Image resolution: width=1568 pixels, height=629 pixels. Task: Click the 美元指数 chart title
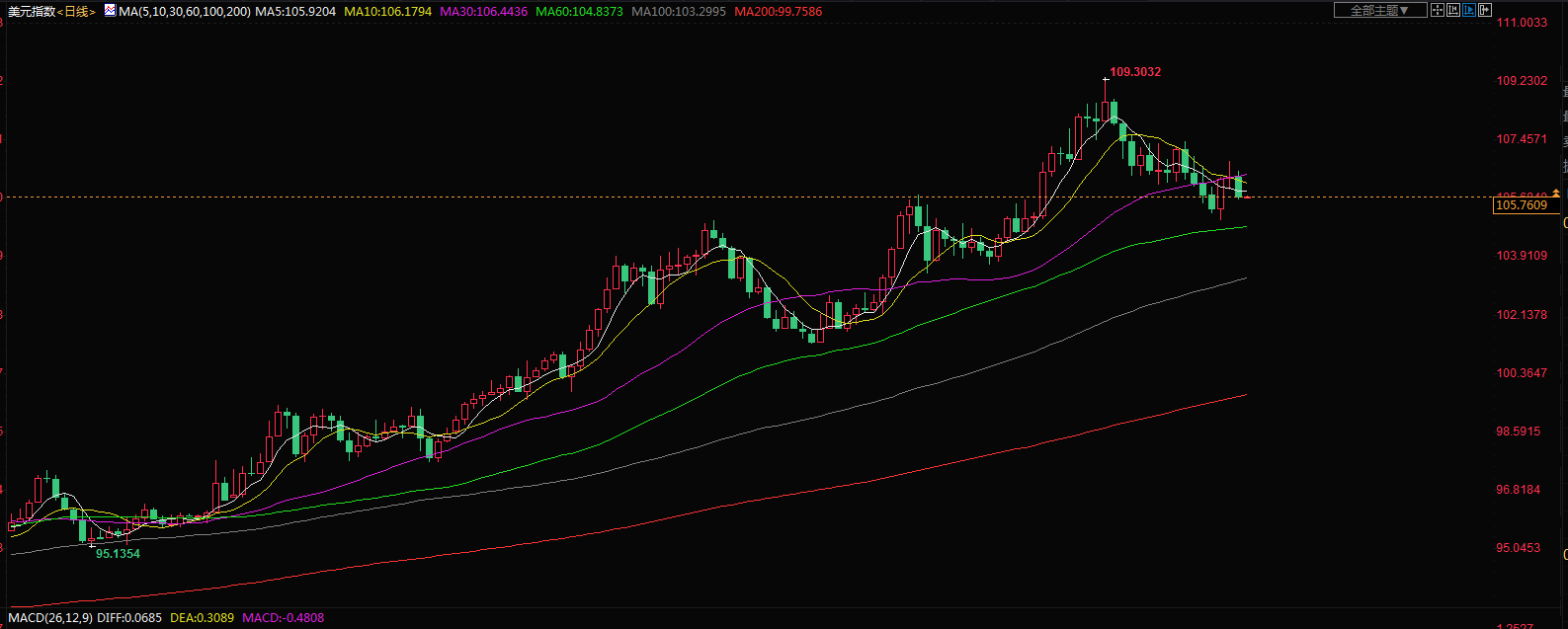pos(32,12)
